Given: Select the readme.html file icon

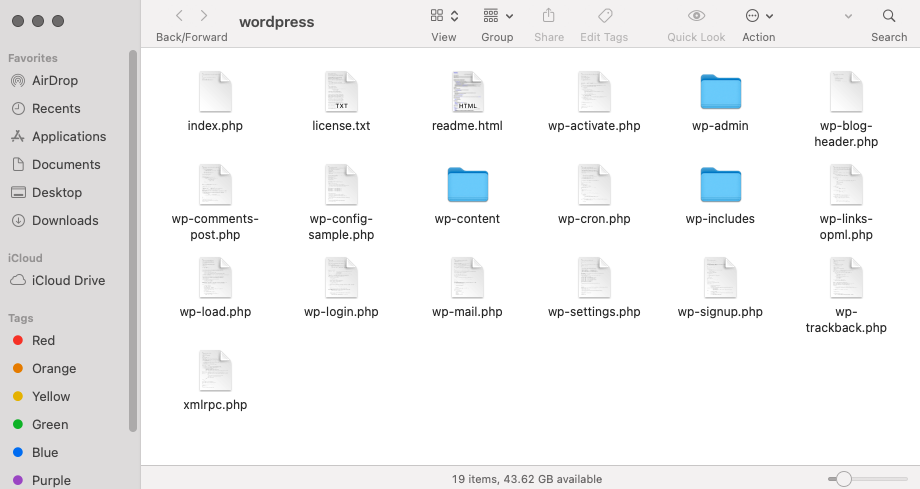Looking at the screenshot, I should click(468, 92).
